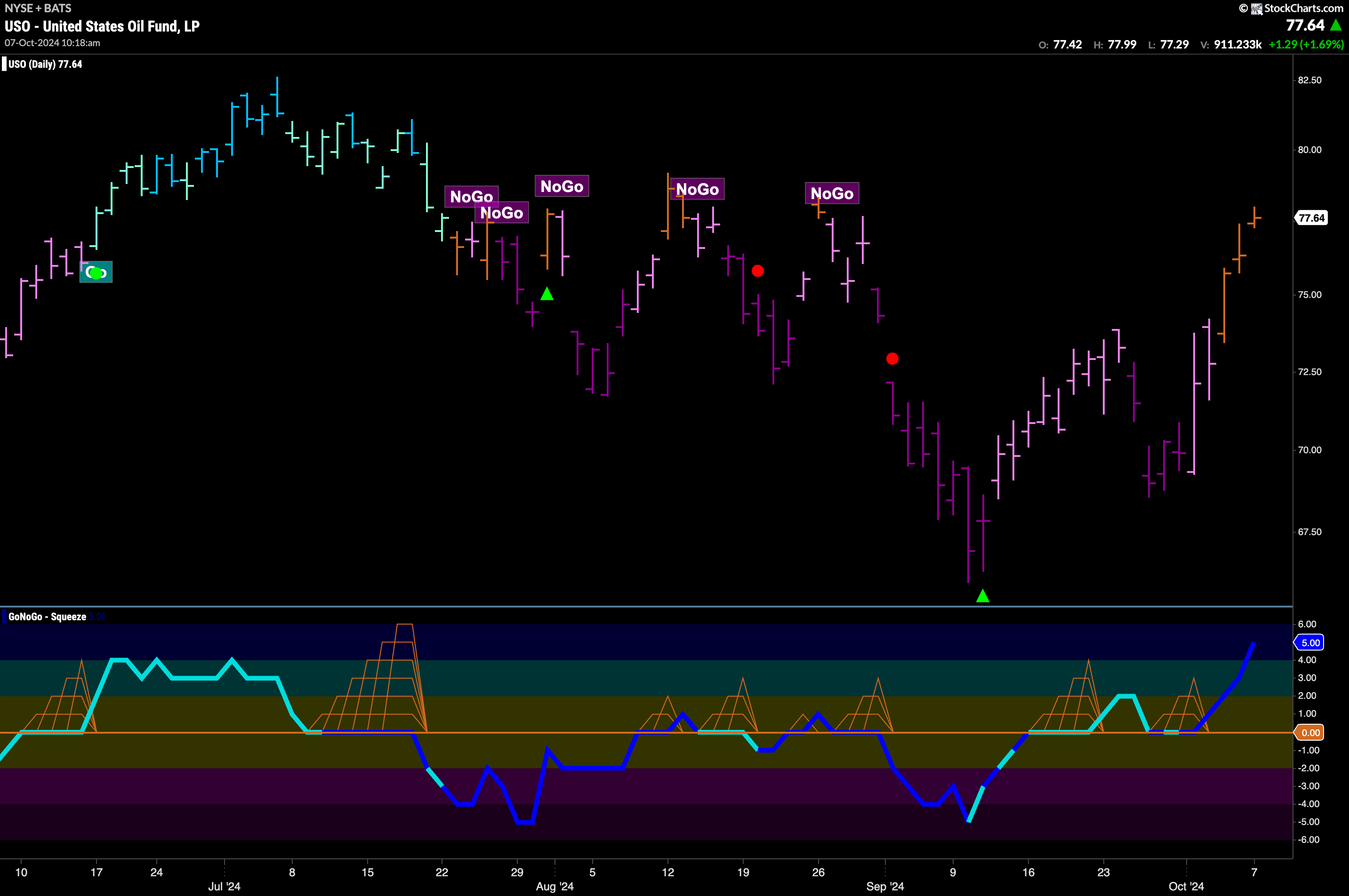Click the 77.64 current price tag on axis
The image size is (1349, 896).
click(1311, 218)
